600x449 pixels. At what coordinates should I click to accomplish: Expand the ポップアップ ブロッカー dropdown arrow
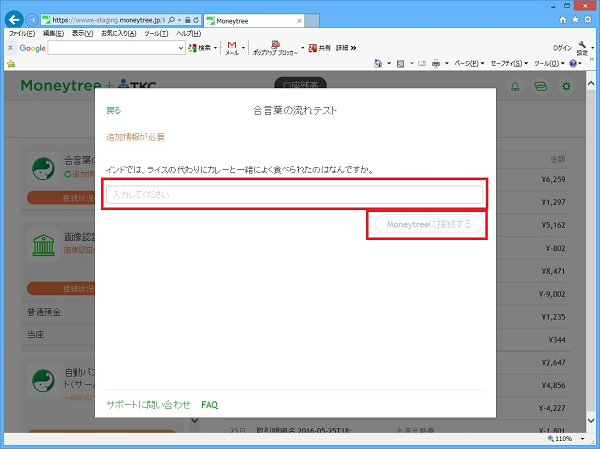302,48
